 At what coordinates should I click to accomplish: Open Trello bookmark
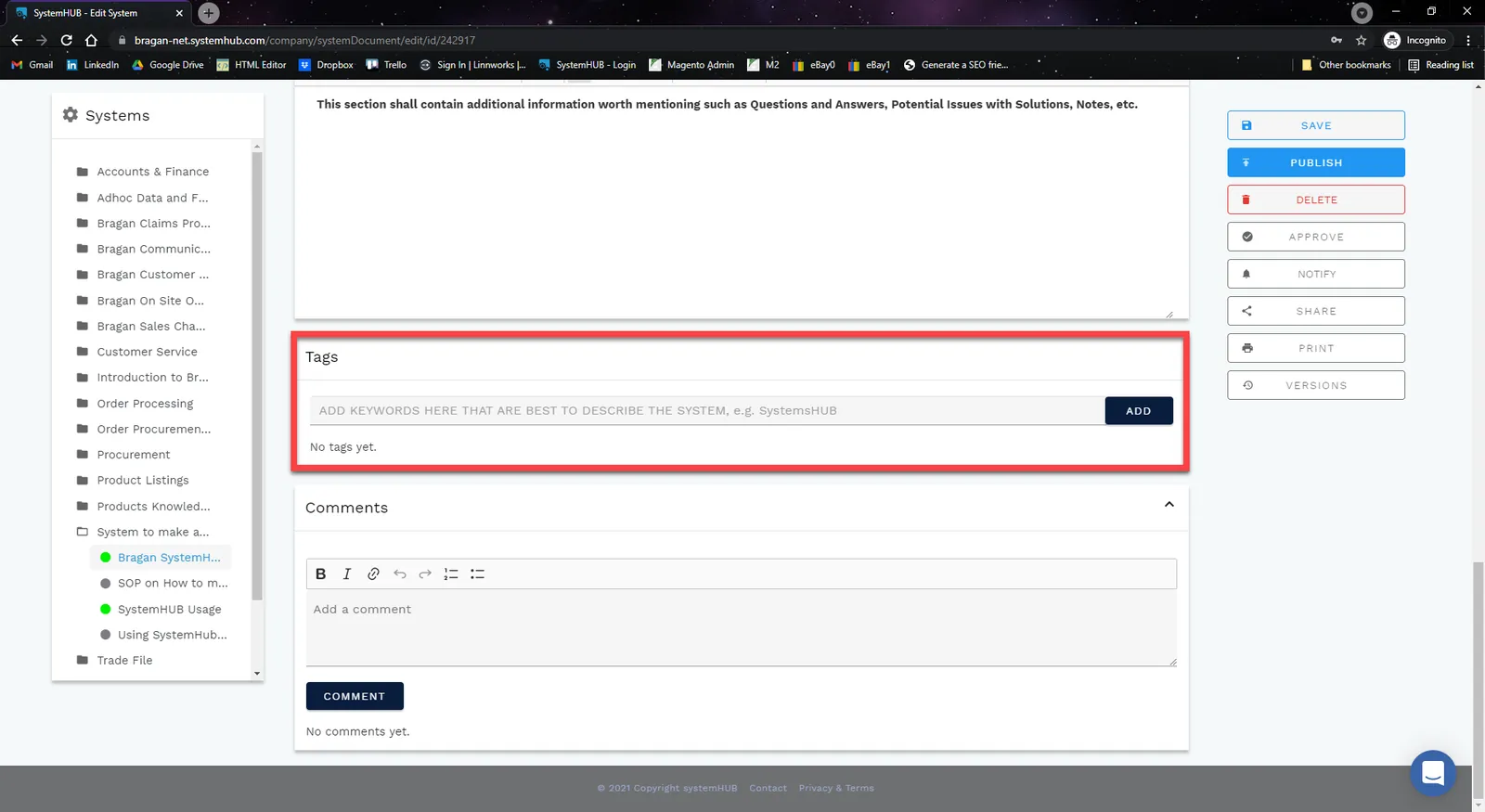(x=386, y=65)
